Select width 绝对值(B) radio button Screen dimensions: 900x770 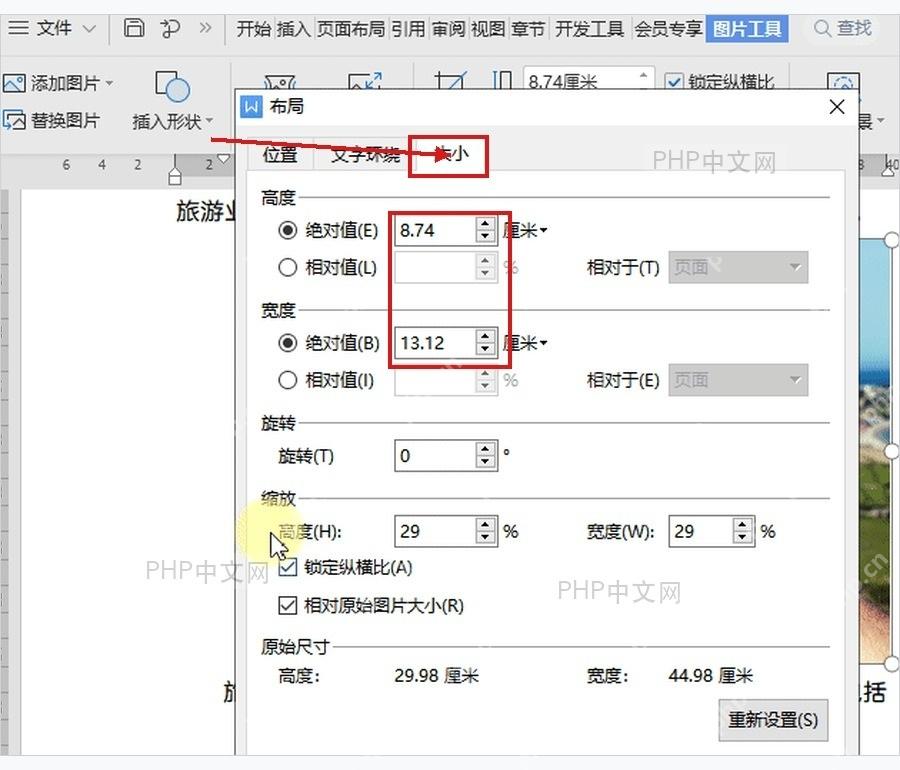tap(288, 343)
